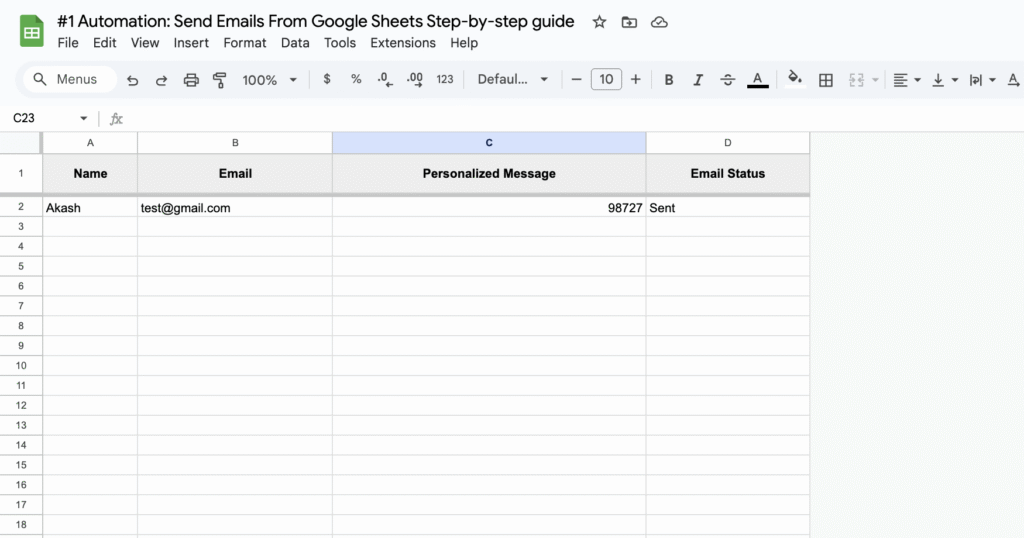Image resolution: width=1024 pixels, height=538 pixels.
Task: Open the Insert menu
Action: 191,42
